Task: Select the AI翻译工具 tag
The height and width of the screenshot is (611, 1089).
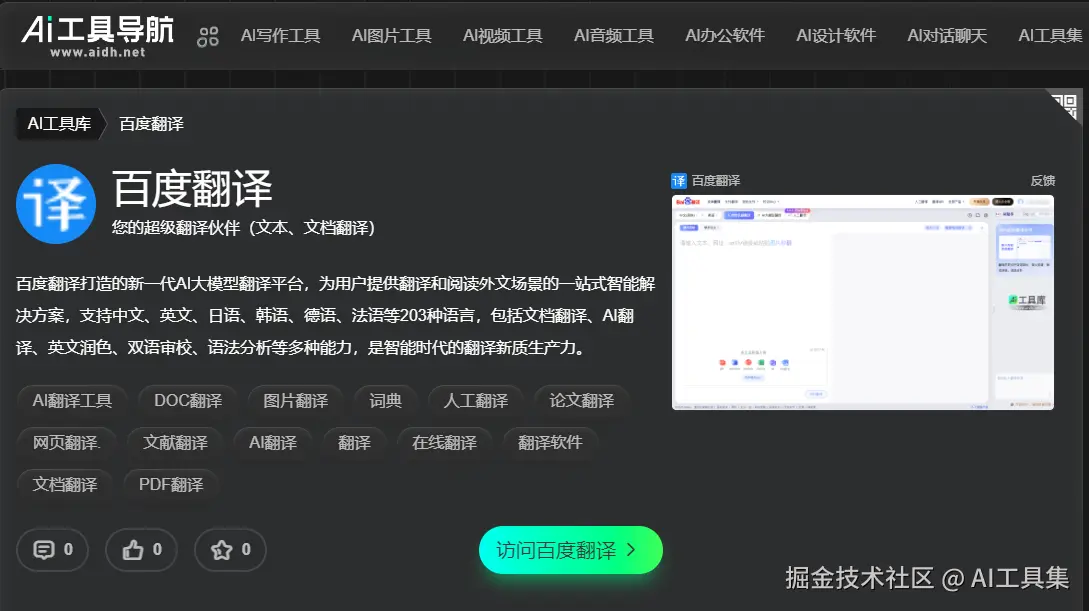Action: [x=72, y=401]
